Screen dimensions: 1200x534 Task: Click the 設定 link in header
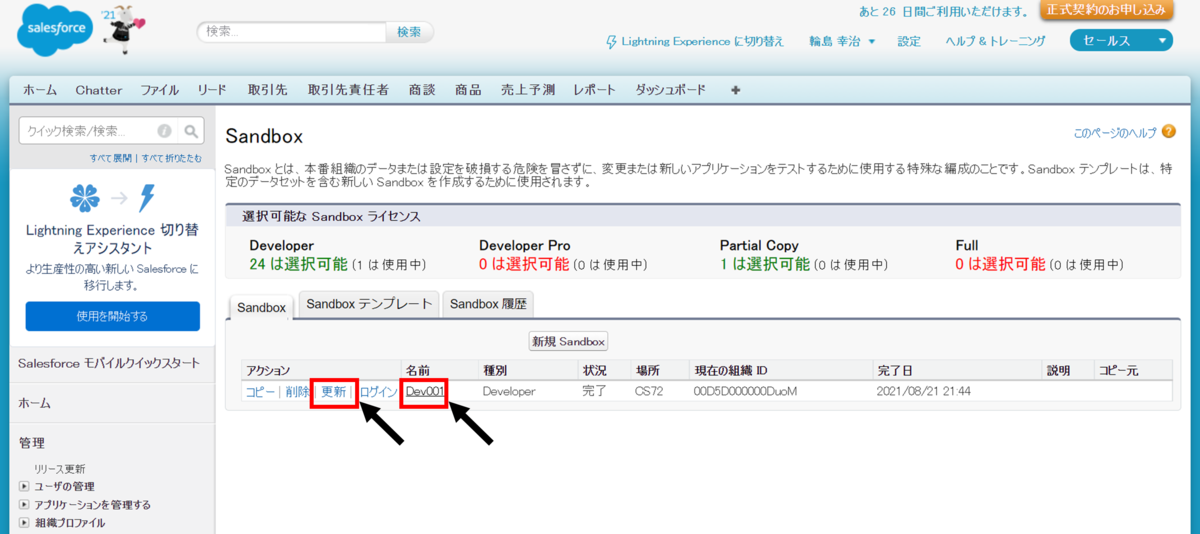[909, 41]
